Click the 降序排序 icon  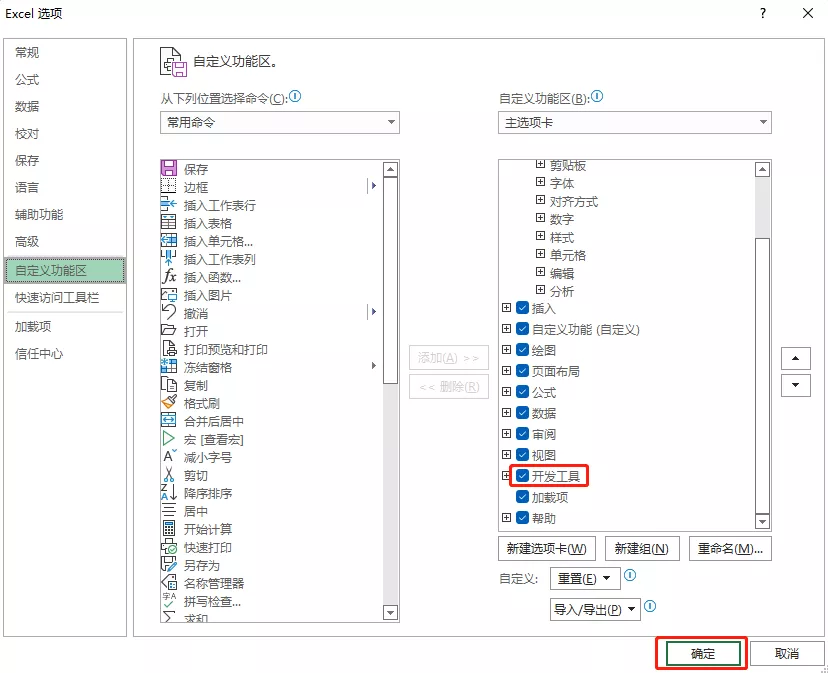[168, 492]
